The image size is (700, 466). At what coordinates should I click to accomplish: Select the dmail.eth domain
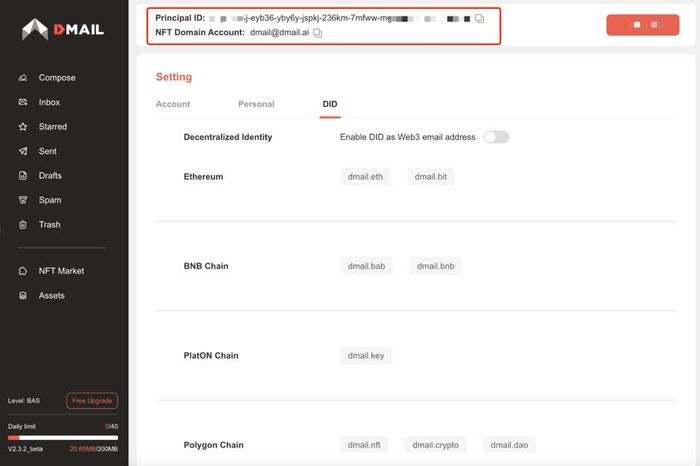(x=365, y=177)
